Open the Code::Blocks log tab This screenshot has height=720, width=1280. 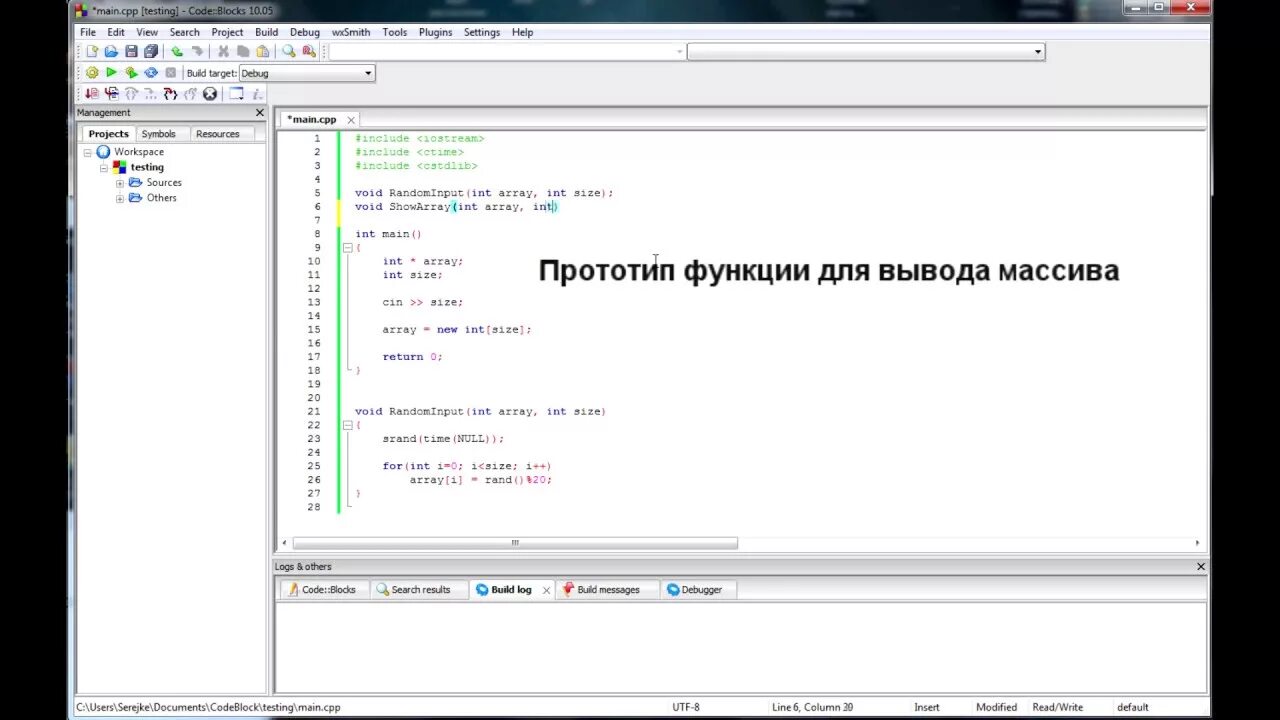point(322,590)
